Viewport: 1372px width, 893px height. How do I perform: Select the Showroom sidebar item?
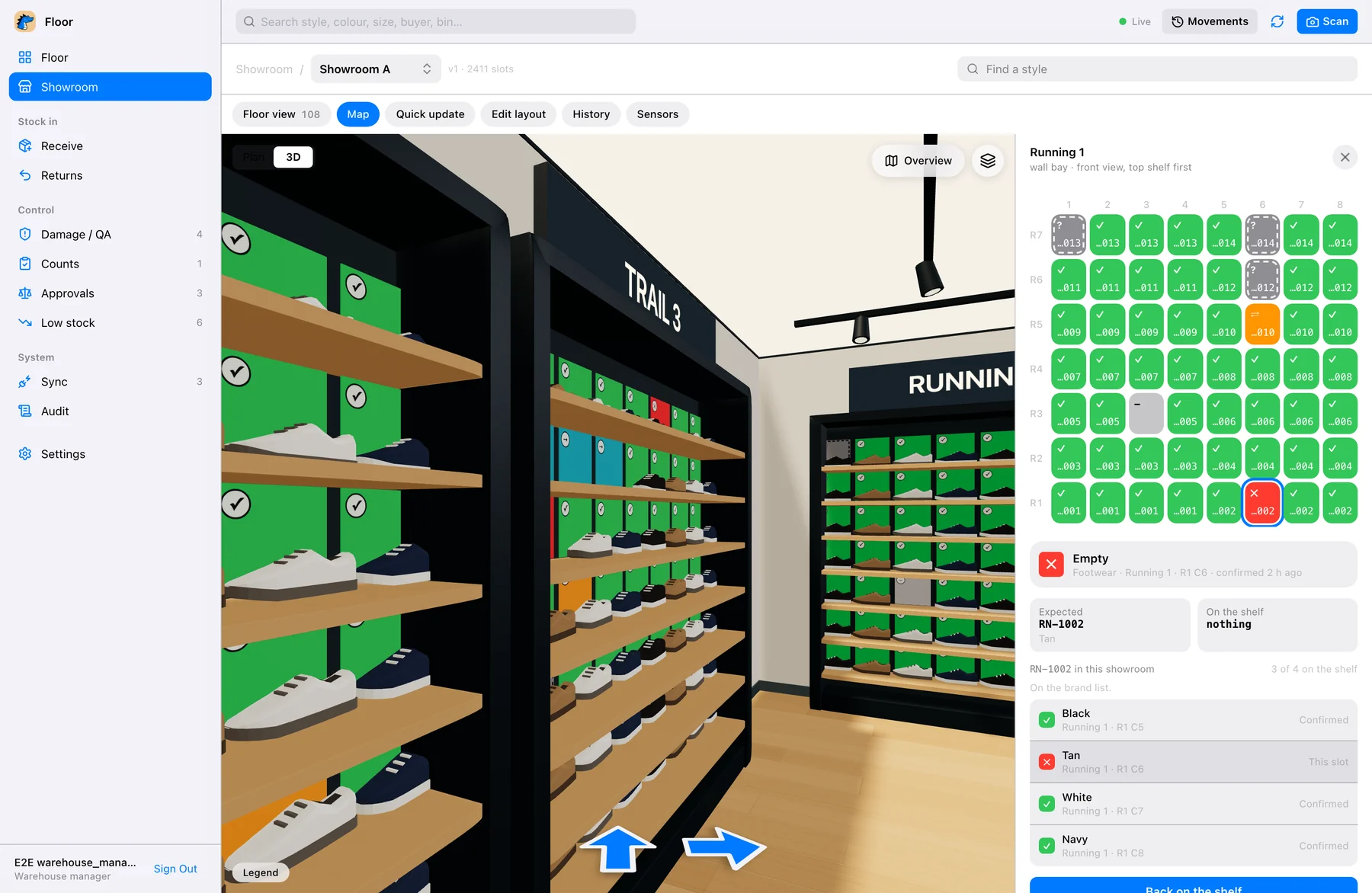[x=111, y=87]
